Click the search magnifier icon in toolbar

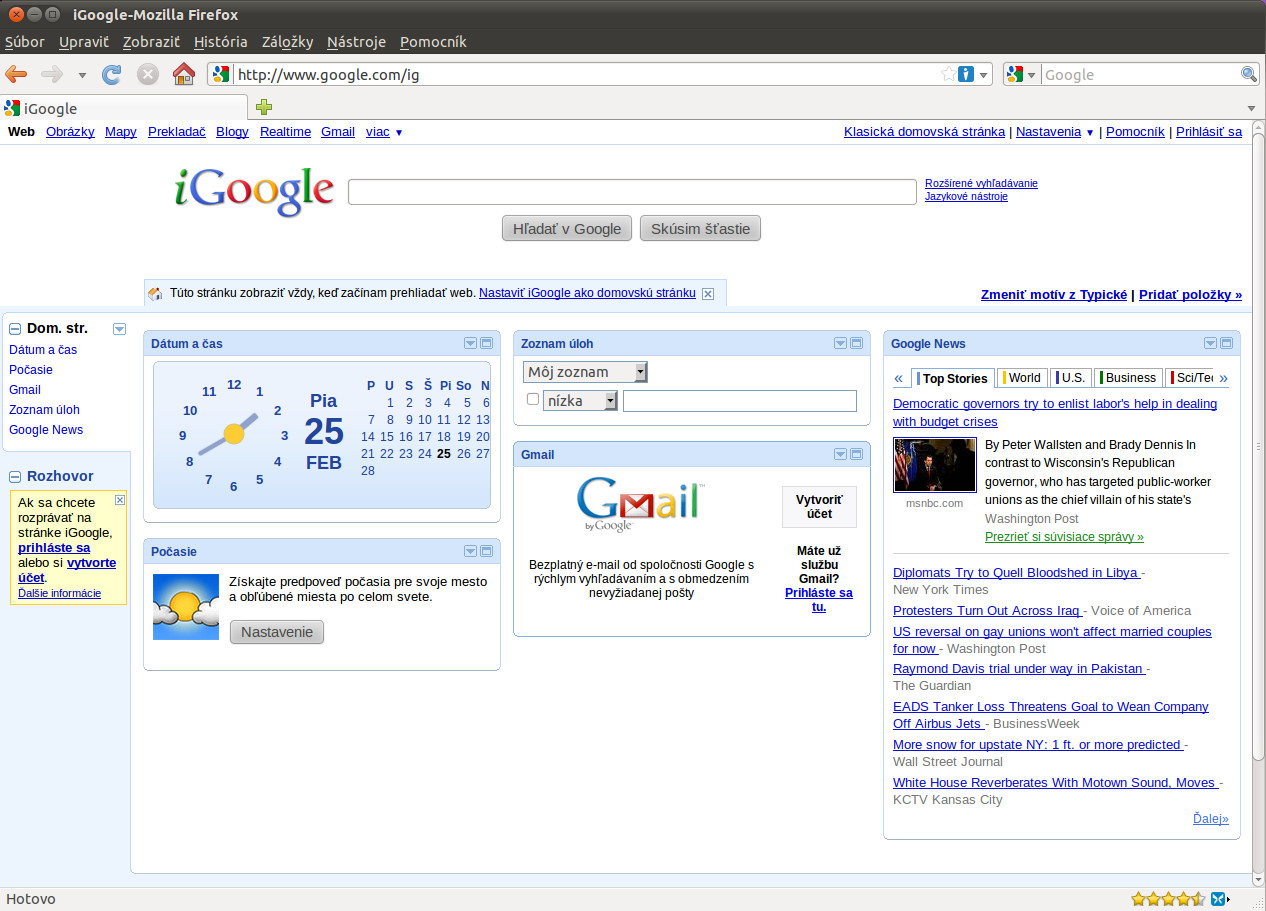(1249, 74)
